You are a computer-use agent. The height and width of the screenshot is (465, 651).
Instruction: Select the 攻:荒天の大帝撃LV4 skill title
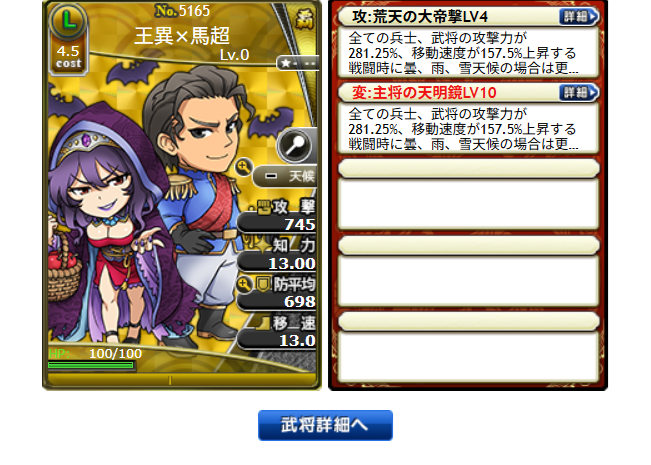420,17
